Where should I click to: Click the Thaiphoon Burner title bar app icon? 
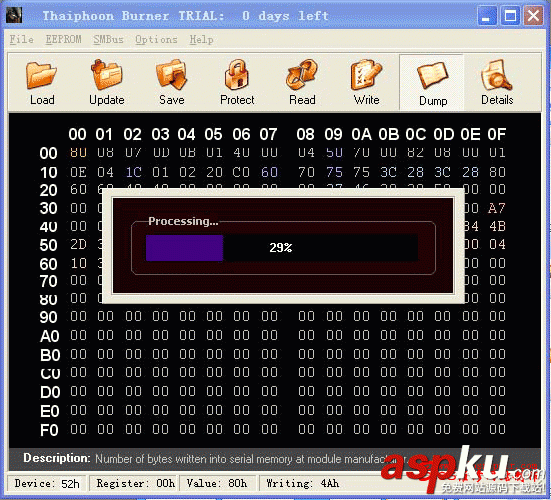click(x=14, y=15)
